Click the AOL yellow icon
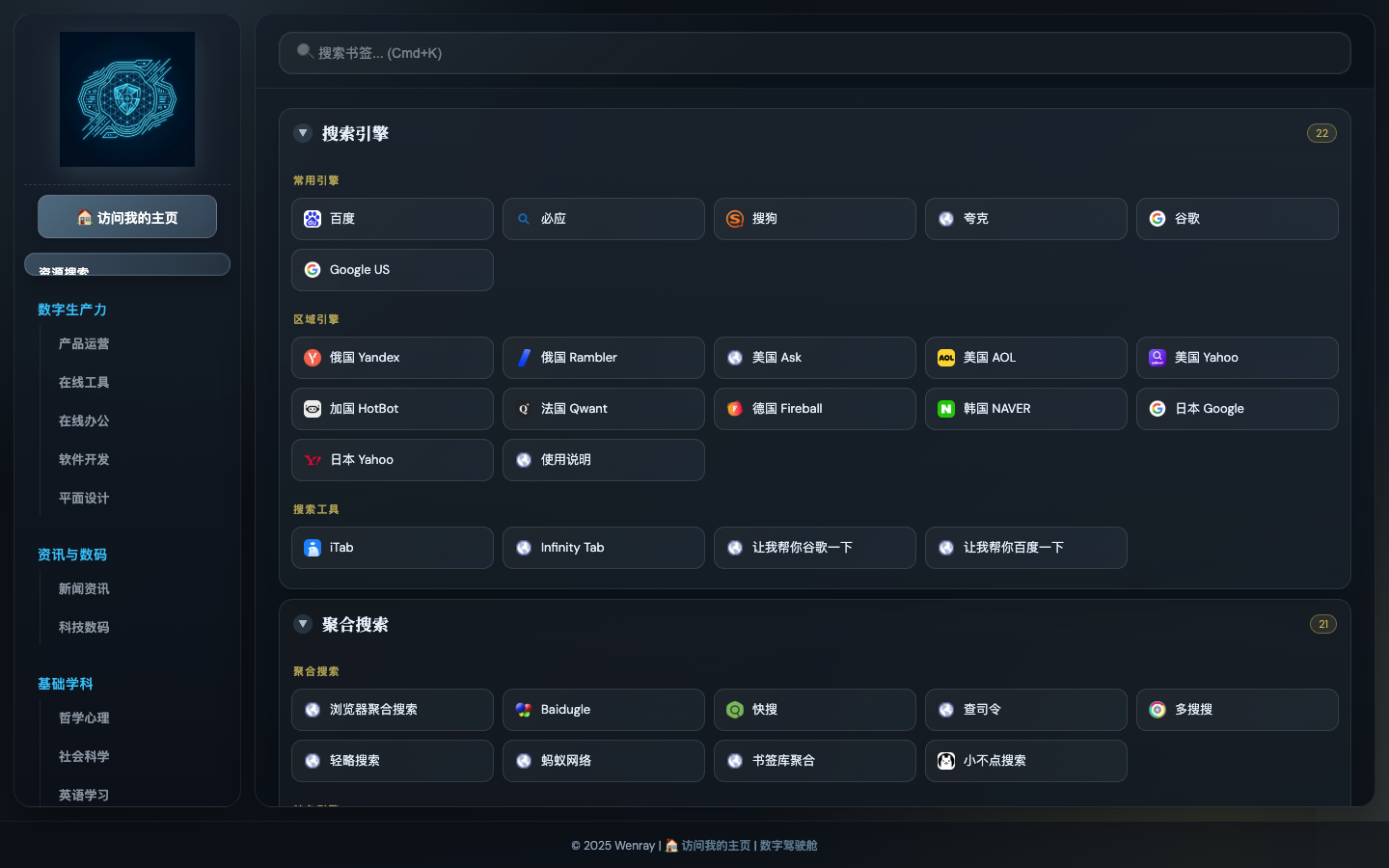This screenshot has width=1389, height=868. pos(946,358)
